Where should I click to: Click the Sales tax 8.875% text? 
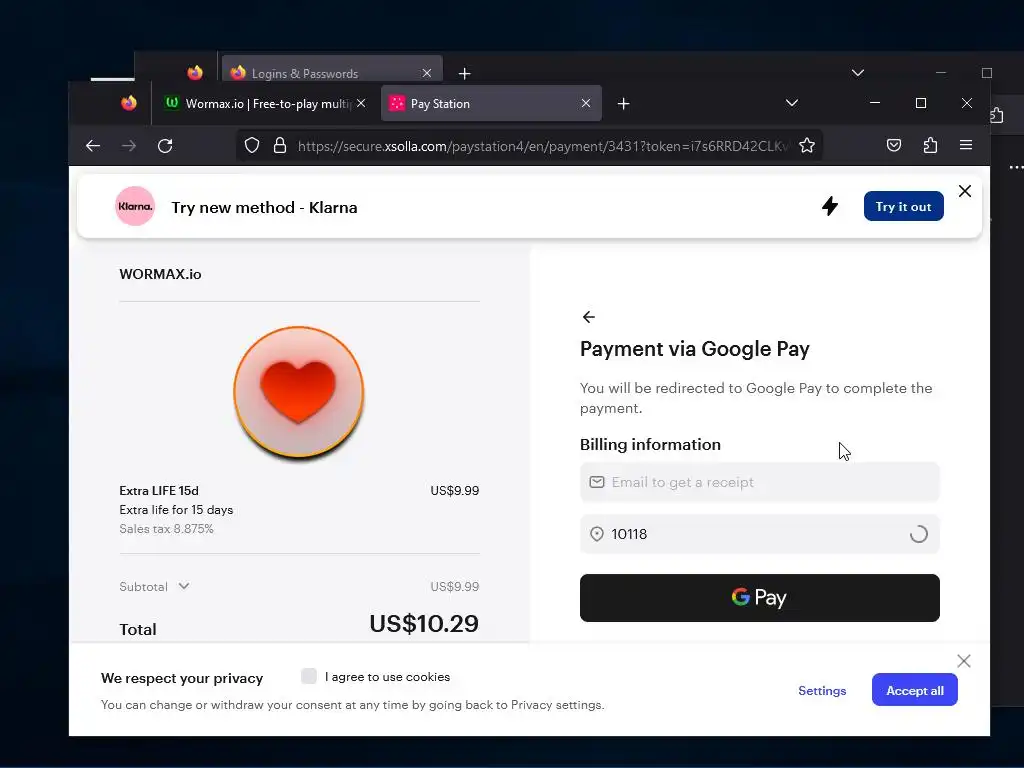tap(166, 529)
